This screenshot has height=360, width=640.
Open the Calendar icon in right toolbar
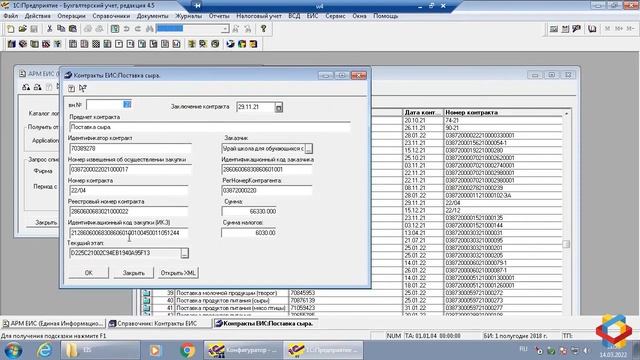click(x=565, y=29)
